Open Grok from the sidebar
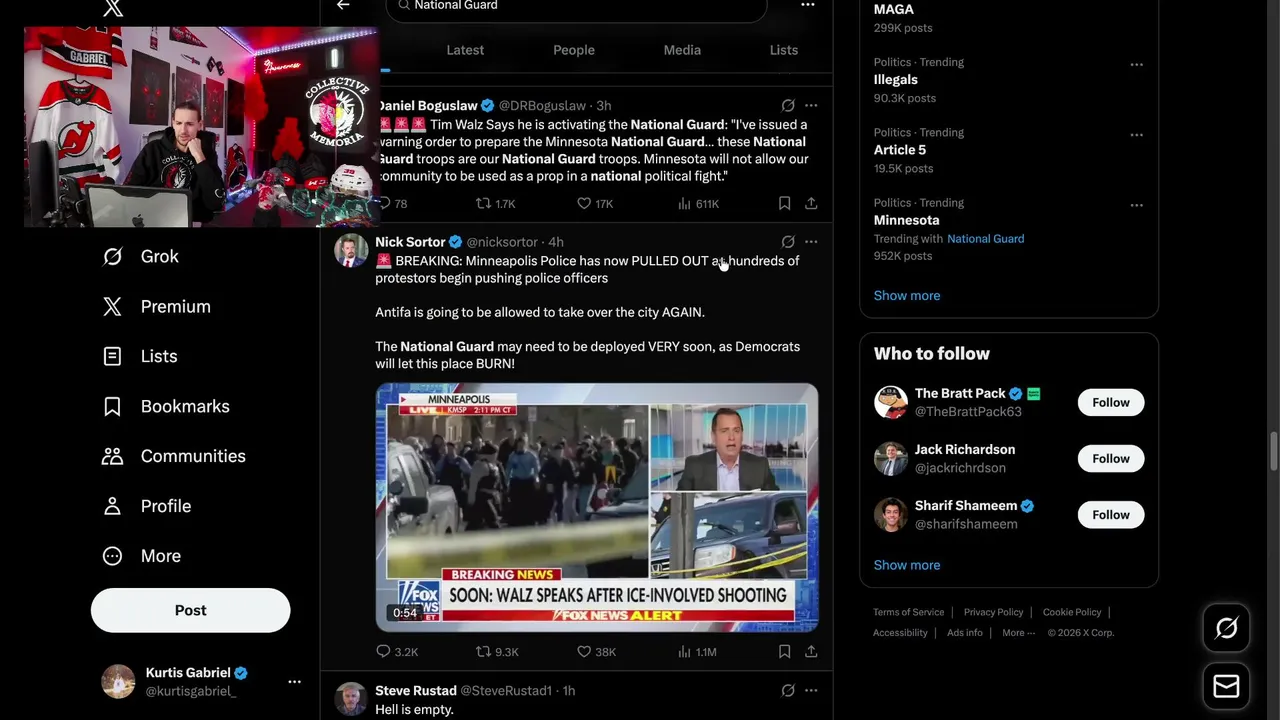This screenshot has width=1280, height=720. coord(159,257)
